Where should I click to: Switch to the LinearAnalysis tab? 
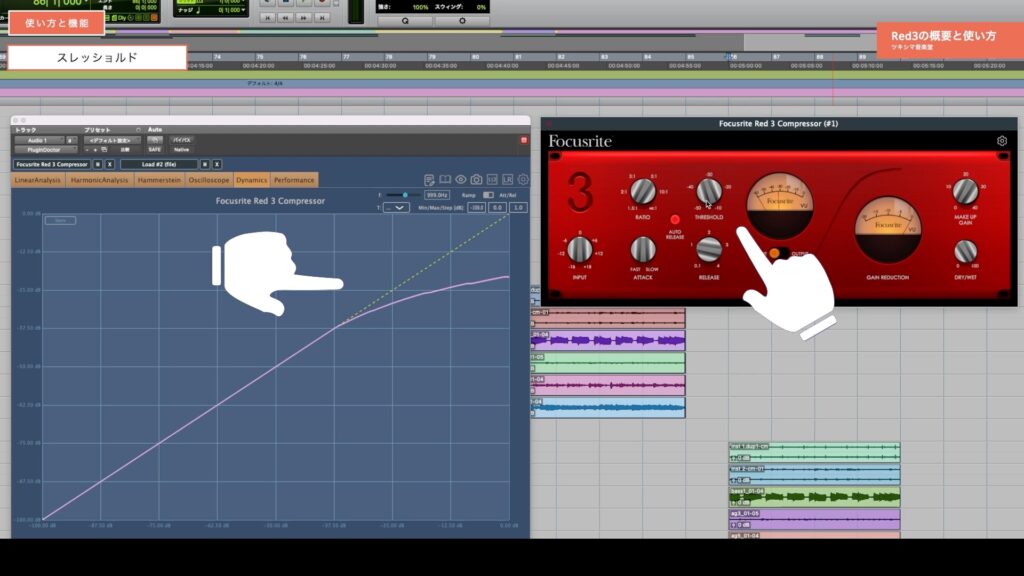point(38,180)
